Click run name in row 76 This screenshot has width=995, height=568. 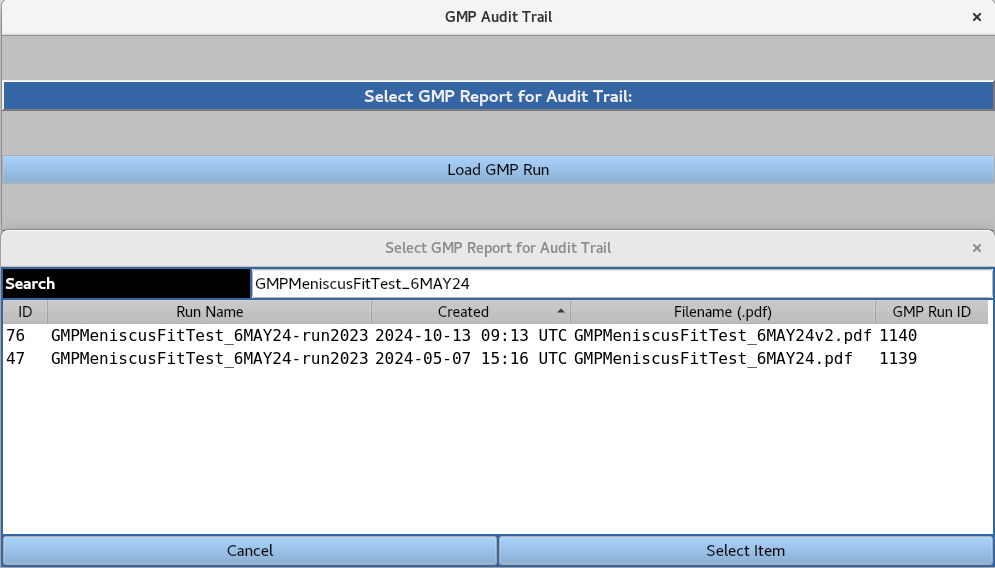[209, 335]
